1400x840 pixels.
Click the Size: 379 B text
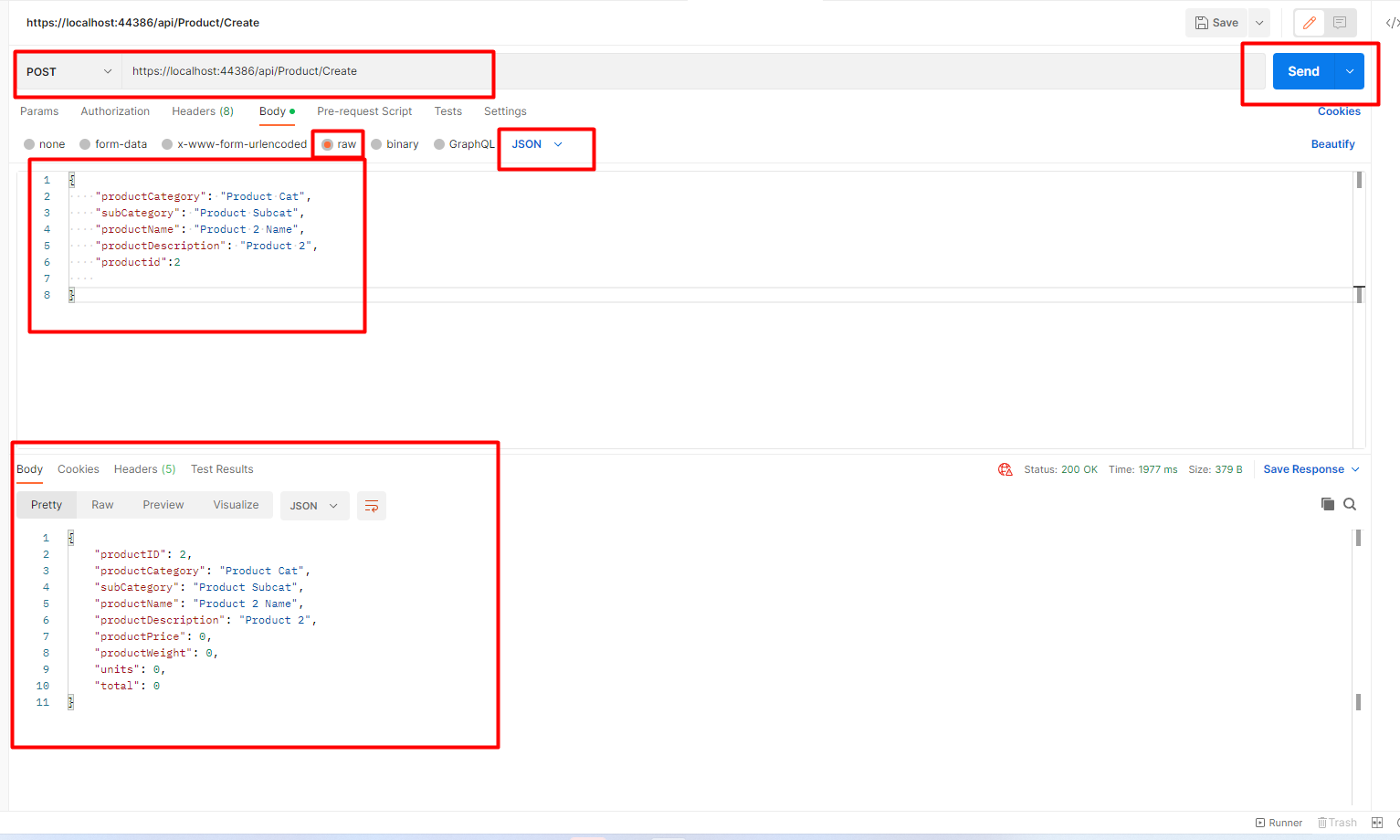tap(1216, 469)
